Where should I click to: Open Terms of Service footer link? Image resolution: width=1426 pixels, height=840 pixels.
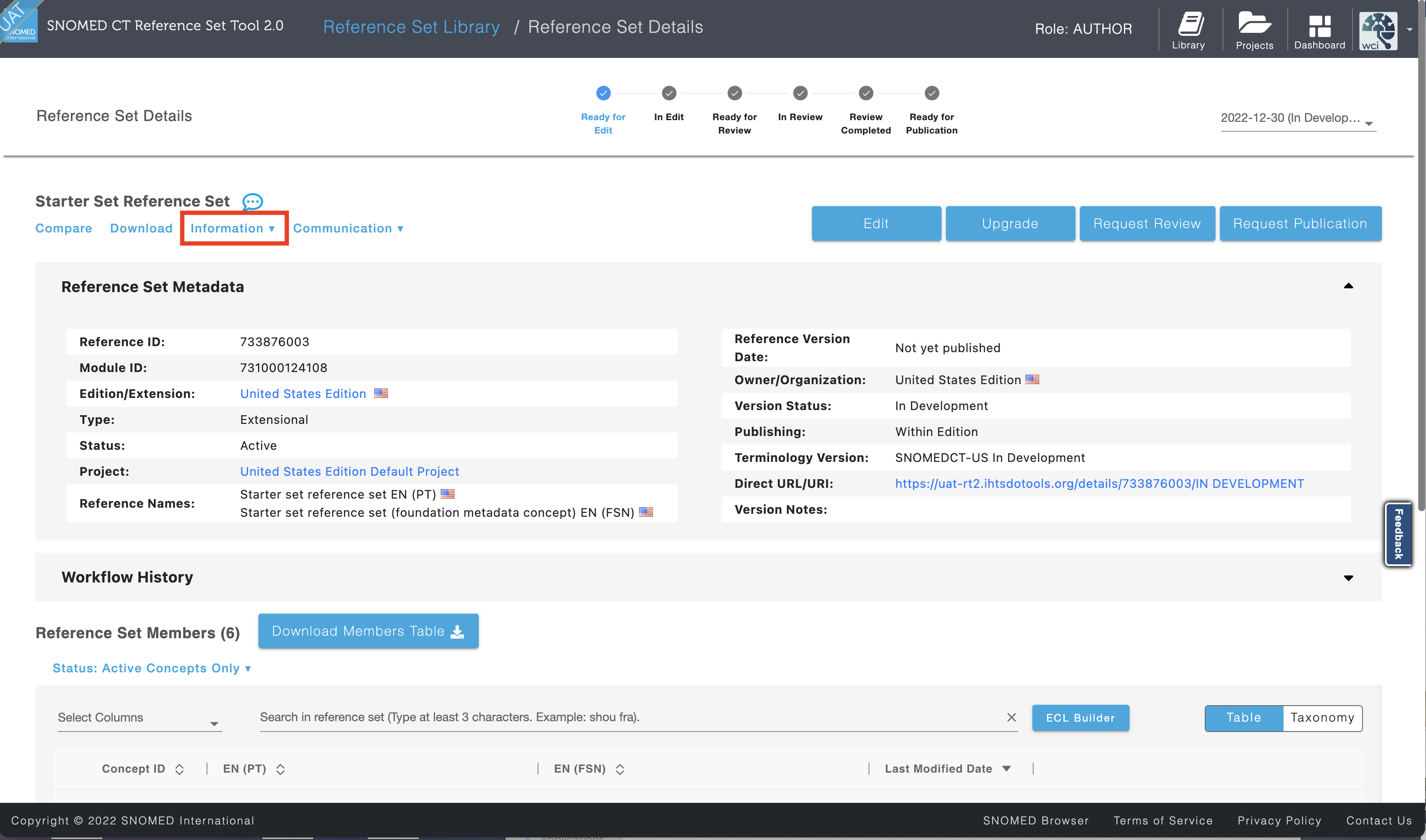pos(1163,820)
